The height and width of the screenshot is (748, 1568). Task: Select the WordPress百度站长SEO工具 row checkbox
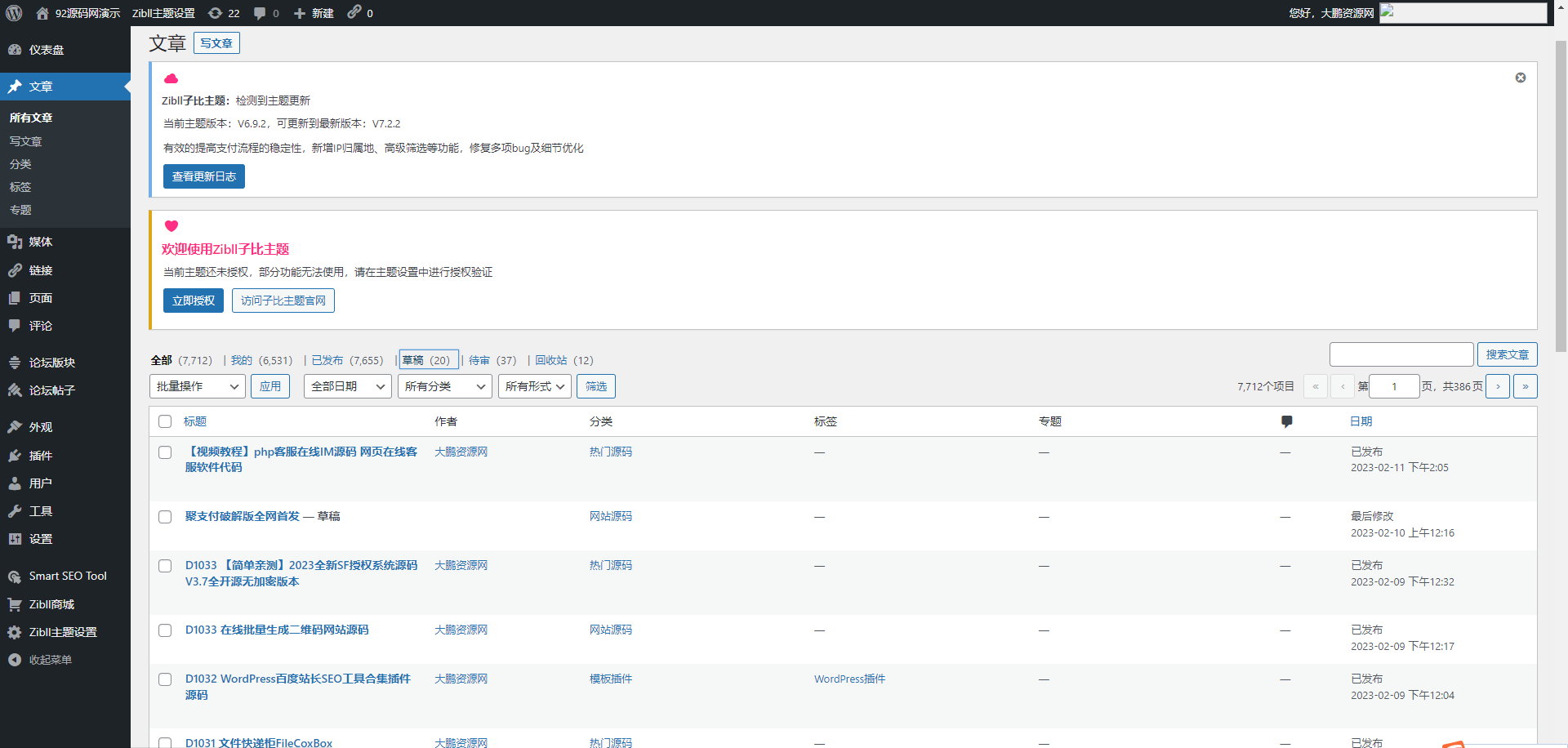(165, 679)
